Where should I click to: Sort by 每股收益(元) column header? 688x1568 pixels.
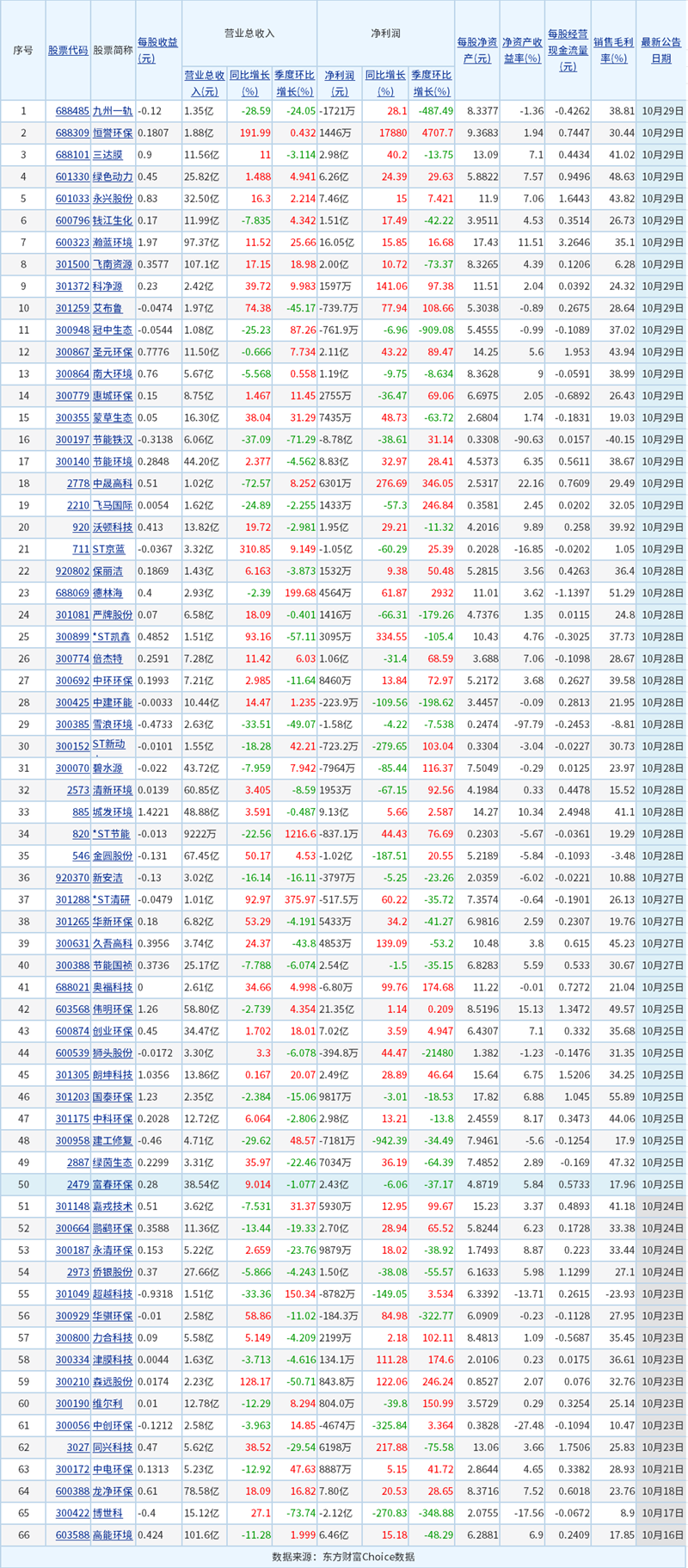[x=158, y=50]
